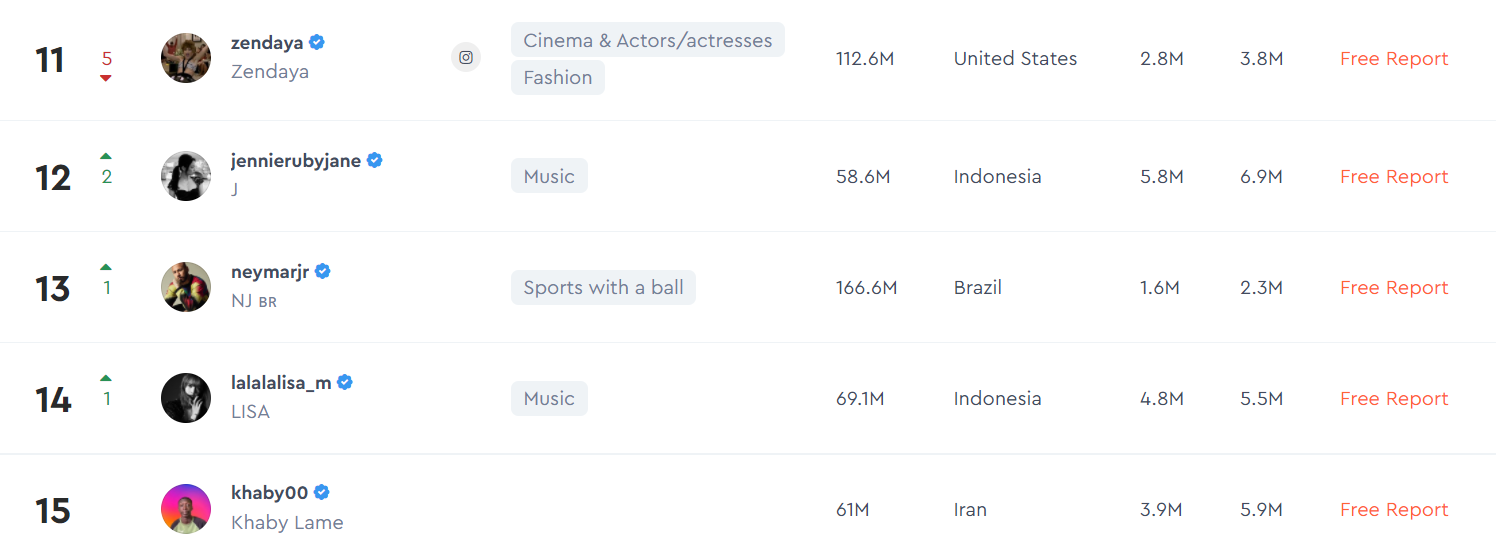Image resolution: width=1496 pixels, height=552 pixels.
Task: Click Khaby Lame's profile picture
Action: 186,509
